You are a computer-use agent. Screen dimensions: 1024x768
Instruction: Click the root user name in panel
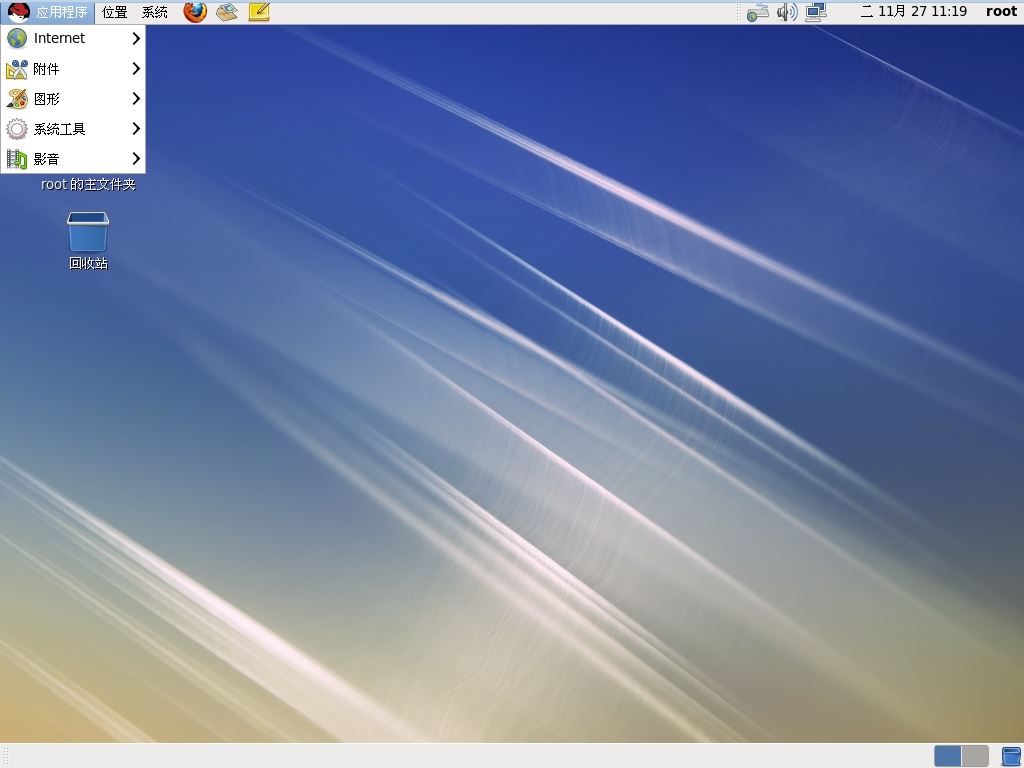(1001, 12)
